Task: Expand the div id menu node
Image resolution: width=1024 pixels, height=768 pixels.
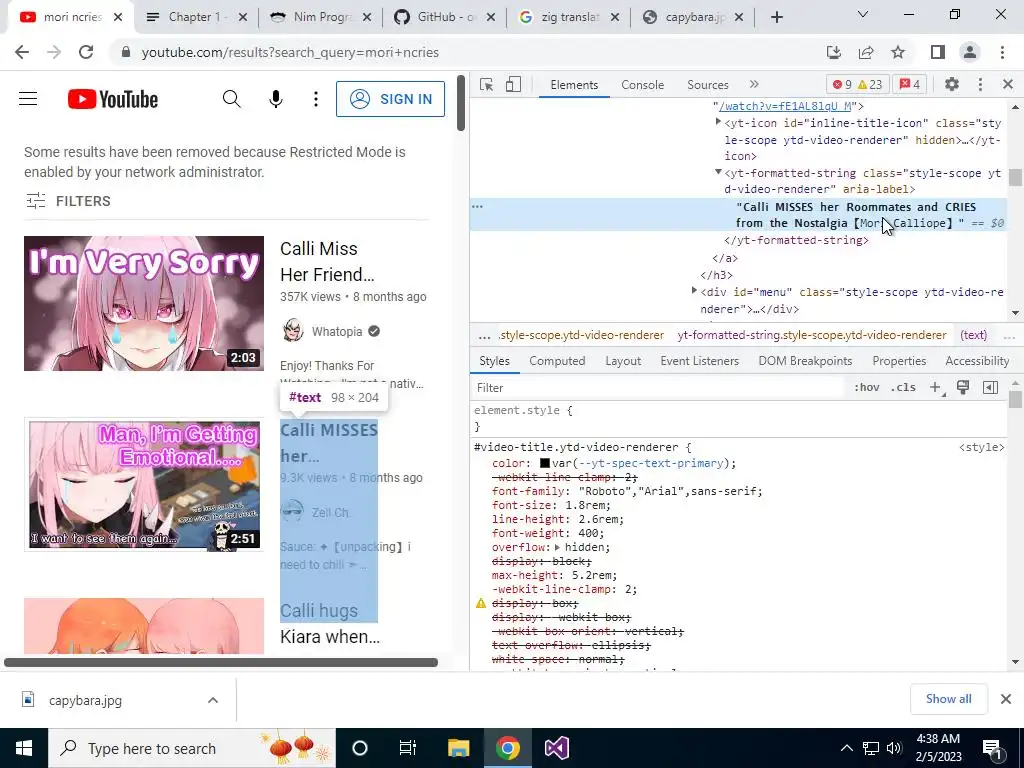Action: click(x=694, y=291)
